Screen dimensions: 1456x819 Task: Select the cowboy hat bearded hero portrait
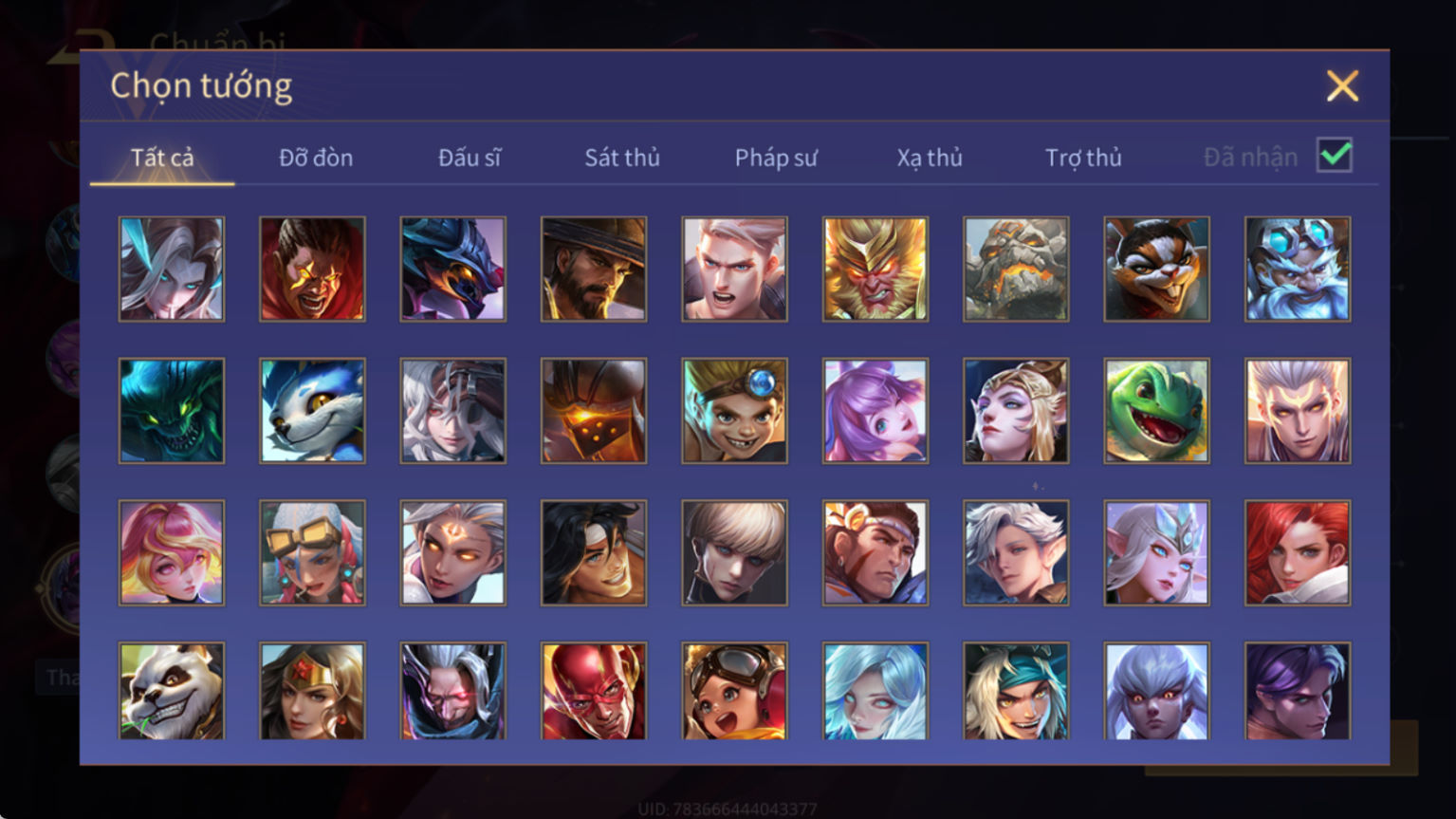[x=594, y=269]
